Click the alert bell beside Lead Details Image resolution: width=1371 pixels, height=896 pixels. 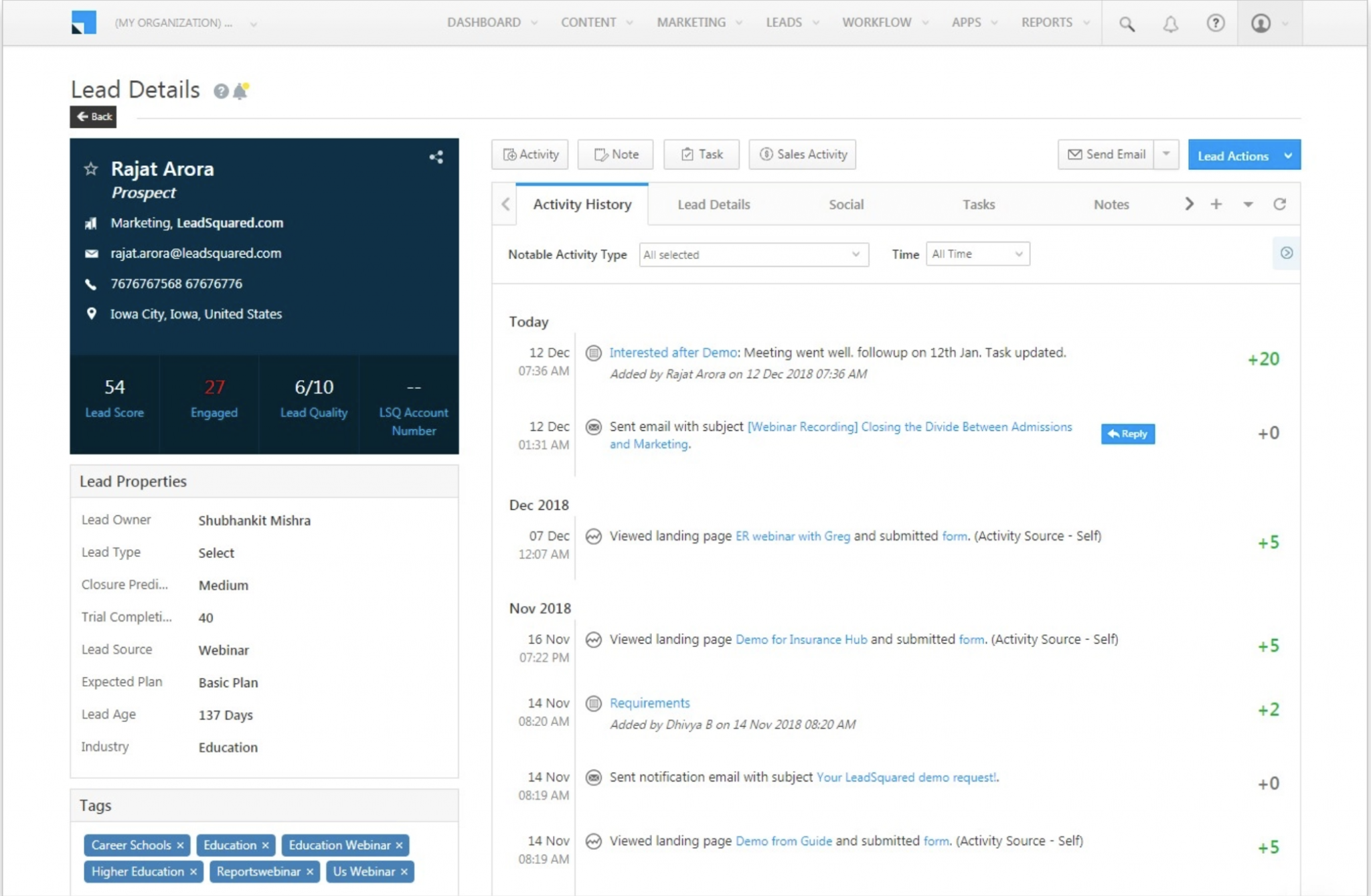click(x=240, y=90)
